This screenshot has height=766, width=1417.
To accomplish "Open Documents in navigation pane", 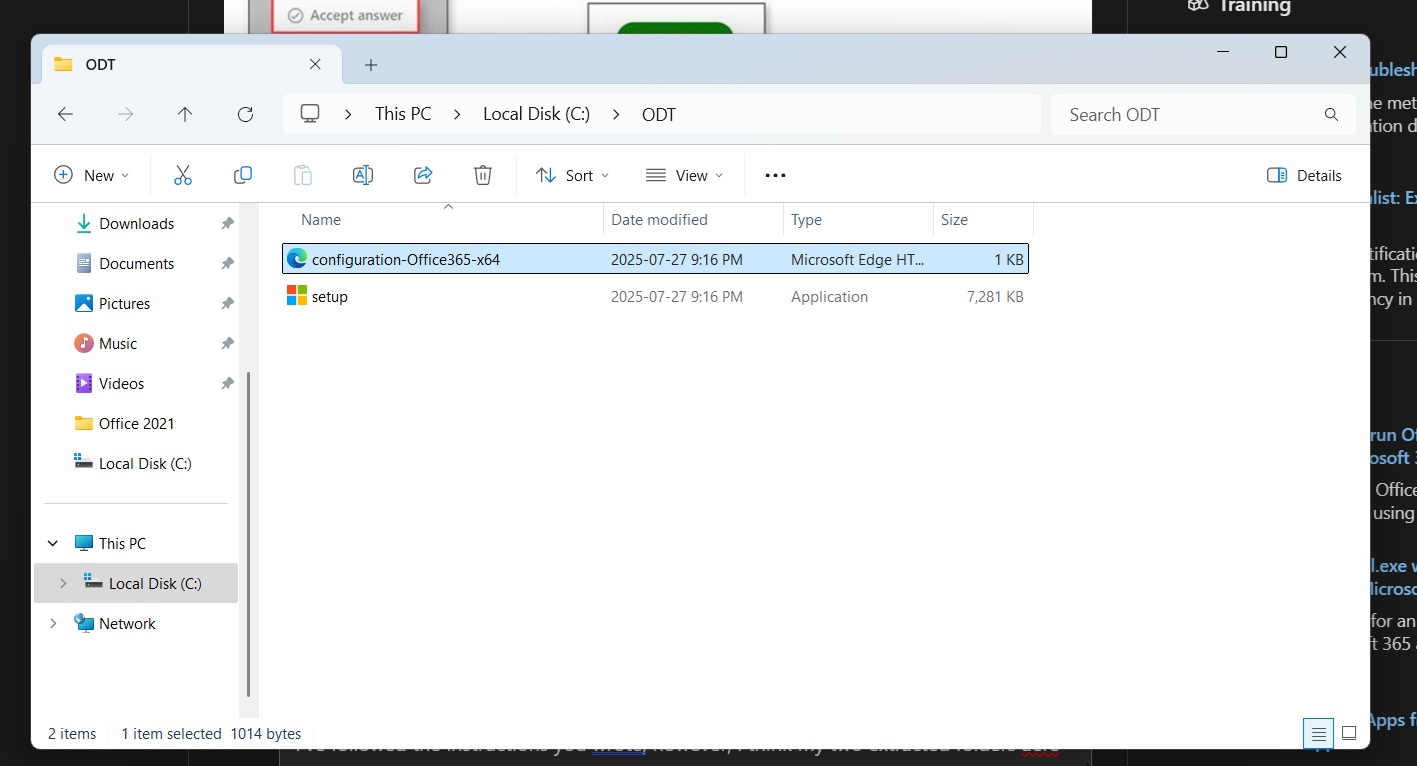I will [137, 264].
